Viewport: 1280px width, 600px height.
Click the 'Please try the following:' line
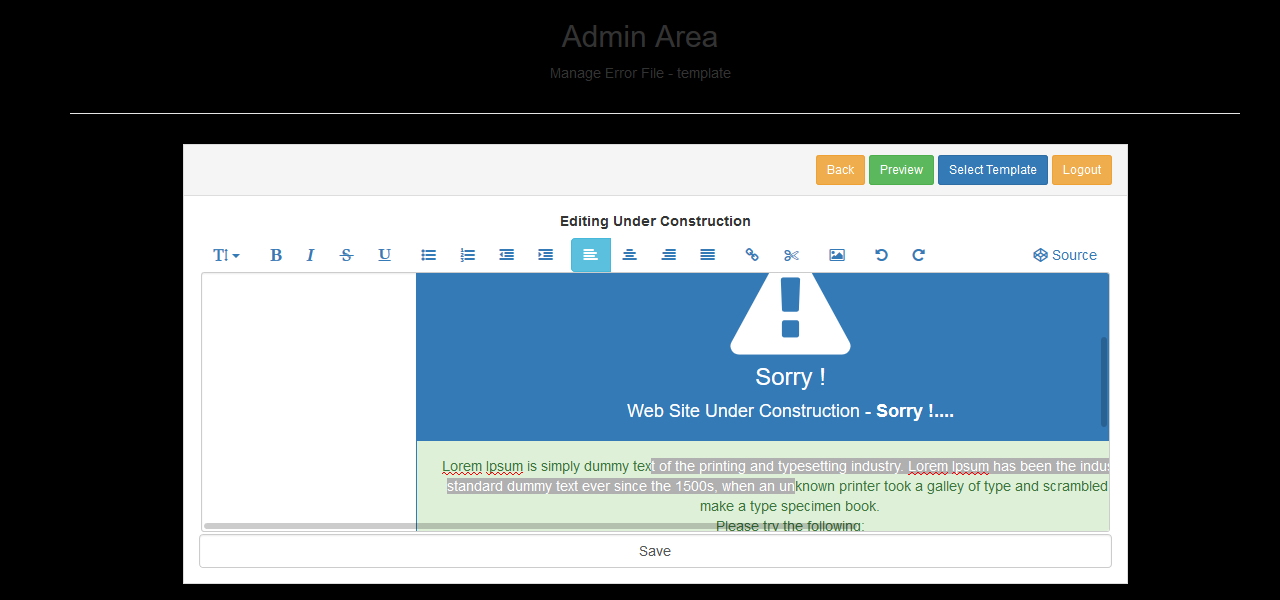[x=790, y=526]
